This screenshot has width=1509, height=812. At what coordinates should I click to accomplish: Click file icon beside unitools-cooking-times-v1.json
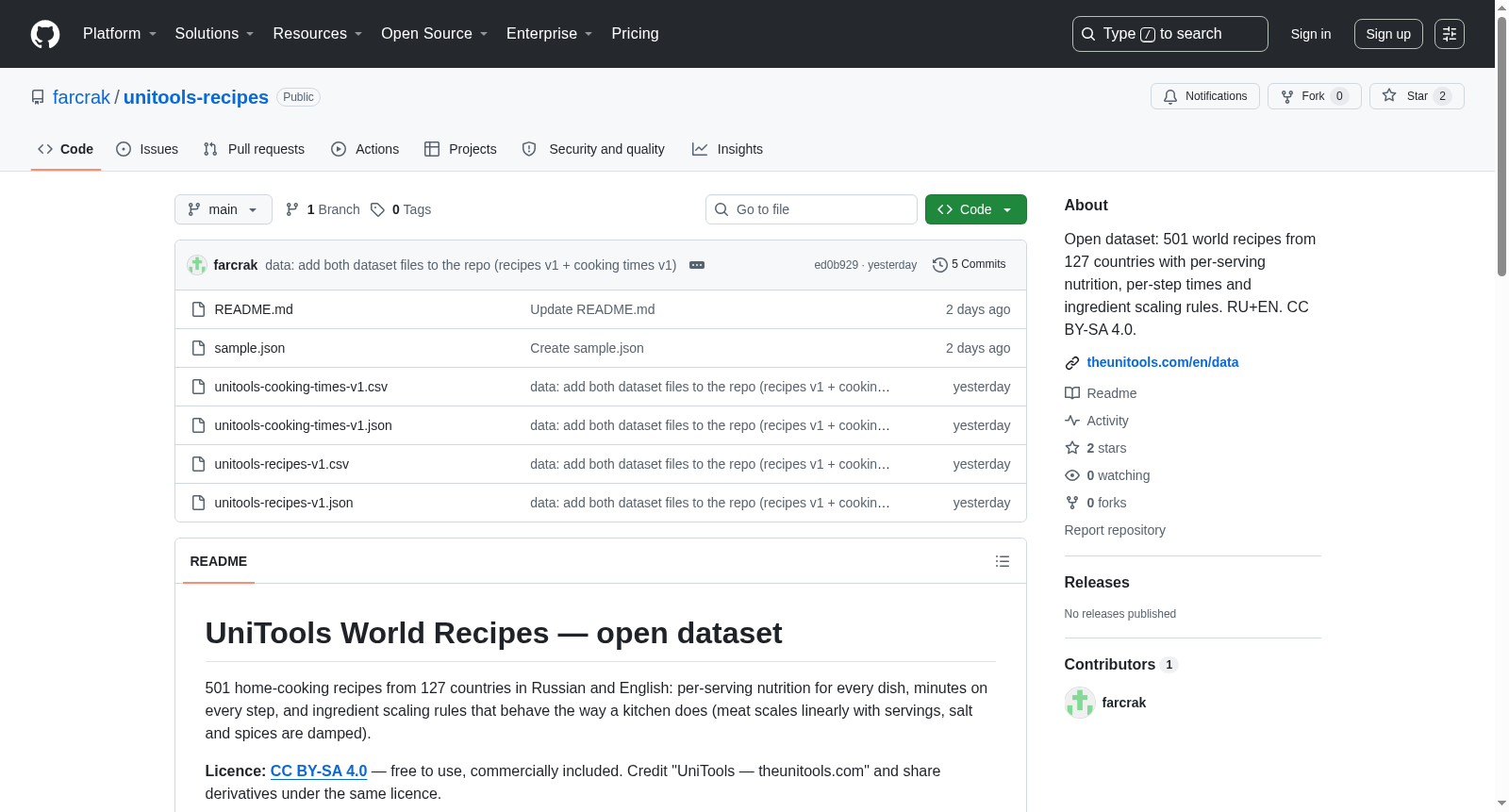(198, 425)
